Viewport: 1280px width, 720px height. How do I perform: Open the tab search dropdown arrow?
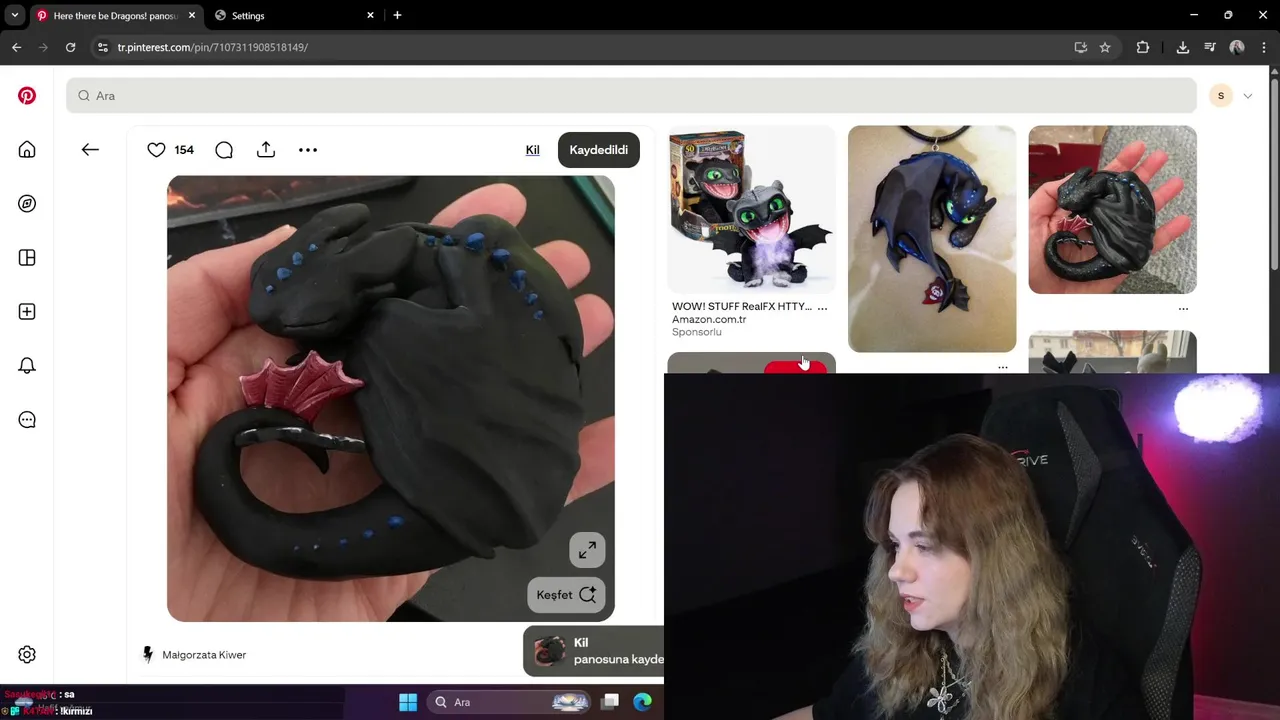tap(14, 16)
